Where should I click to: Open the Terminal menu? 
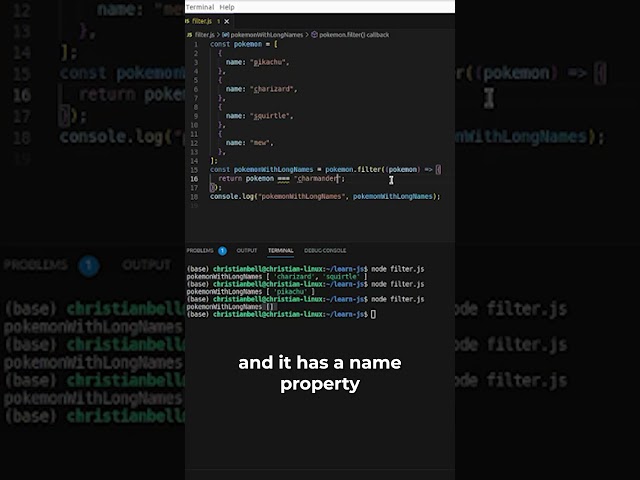point(200,7)
